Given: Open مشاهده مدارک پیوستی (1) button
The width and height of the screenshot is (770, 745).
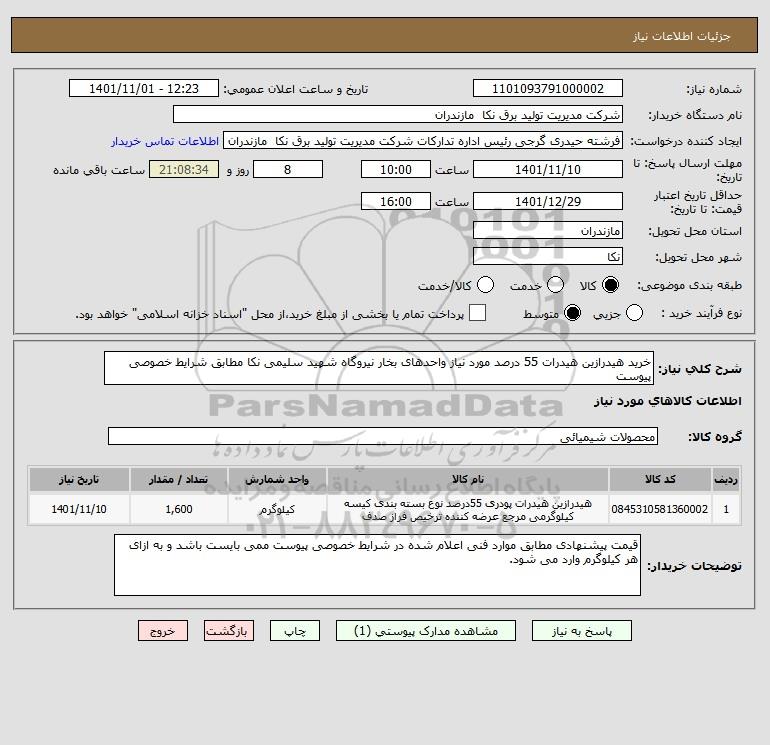Looking at the screenshot, I should (426, 631).
